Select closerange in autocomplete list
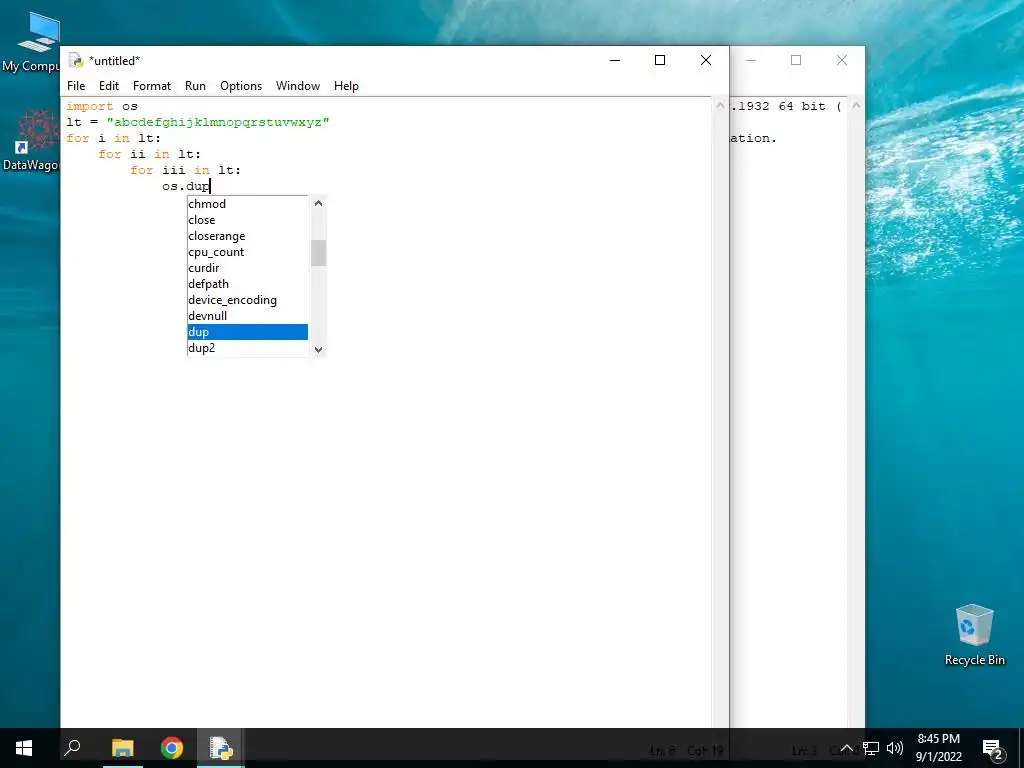This screenshot has width=1024, height=768. (x=248, y=236)
